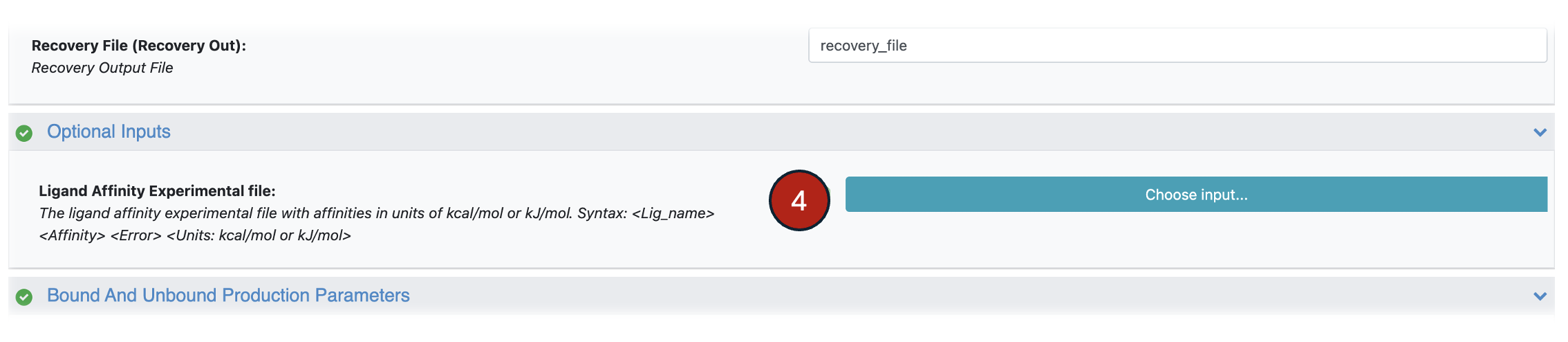Expand Bound And Unbound Production Parameters via chevron
This screenshot has height=342, width=1568.
point(1540,296)
